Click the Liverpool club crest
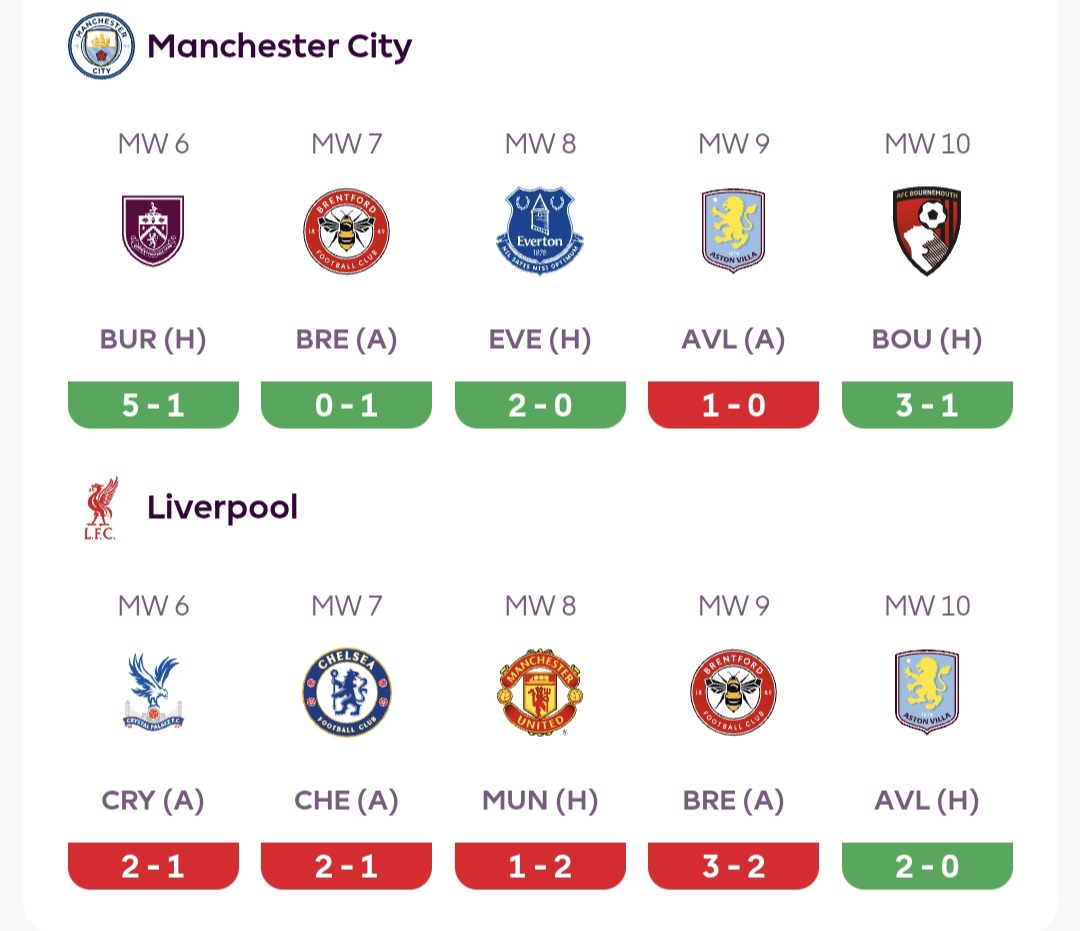 pyautogui.click(x=100, y=508)
